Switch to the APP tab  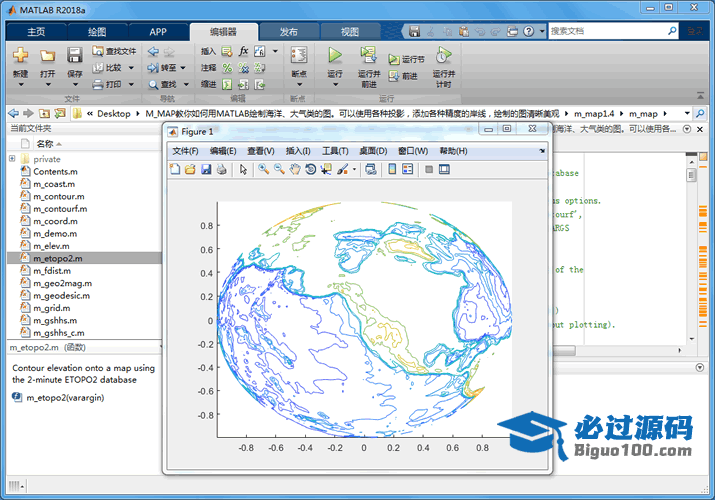tap(158, 31)
